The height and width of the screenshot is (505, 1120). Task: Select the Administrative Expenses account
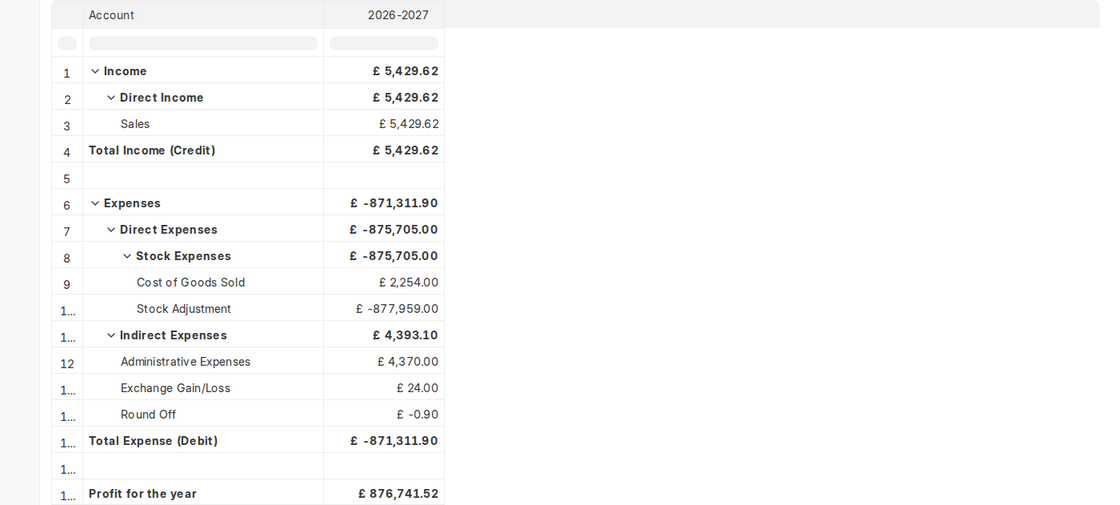(185, 362)
